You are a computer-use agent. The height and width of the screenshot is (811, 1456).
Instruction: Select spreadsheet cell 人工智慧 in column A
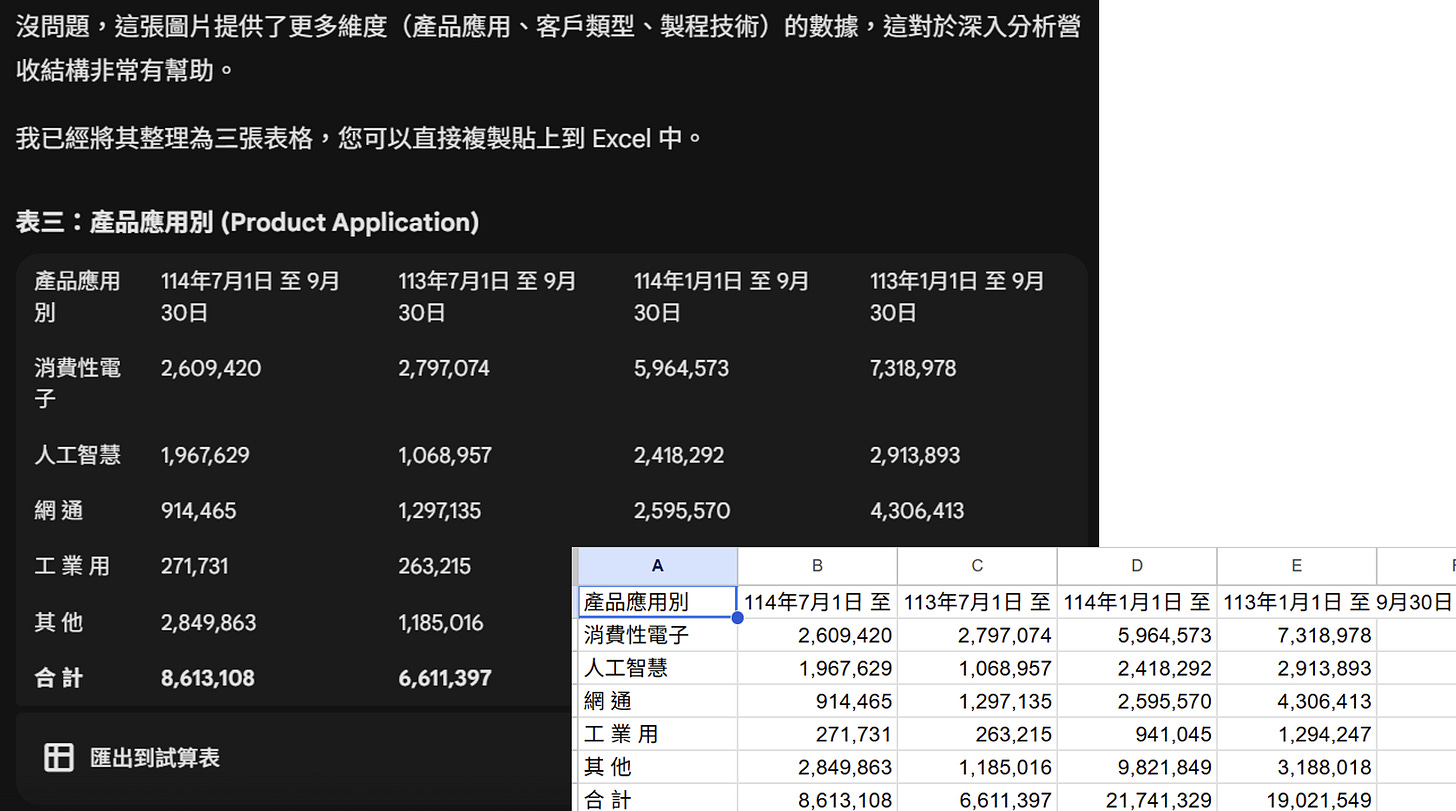pyautogui.click(x=657, y=668)
